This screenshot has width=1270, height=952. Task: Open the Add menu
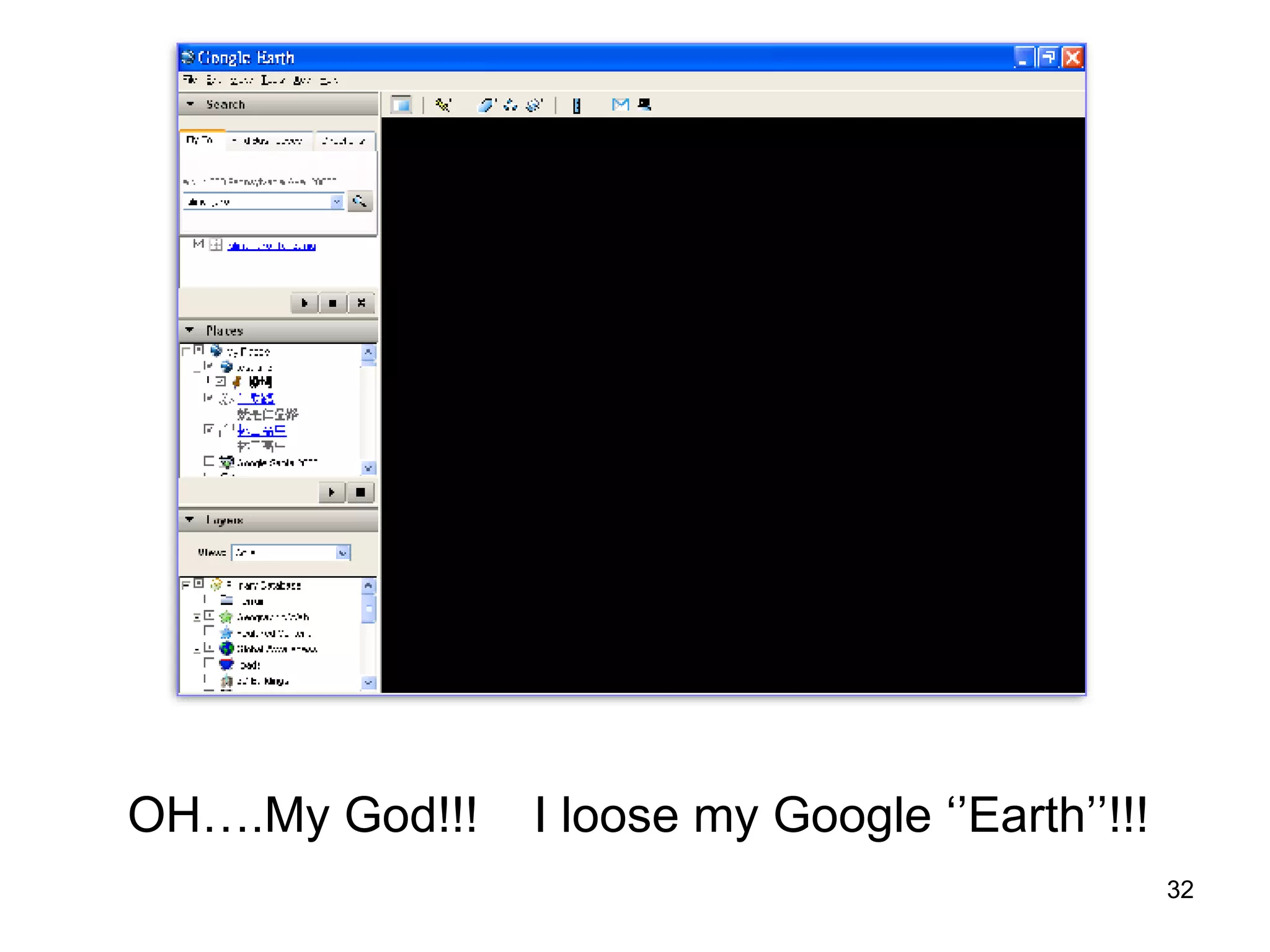coord(302,80)
